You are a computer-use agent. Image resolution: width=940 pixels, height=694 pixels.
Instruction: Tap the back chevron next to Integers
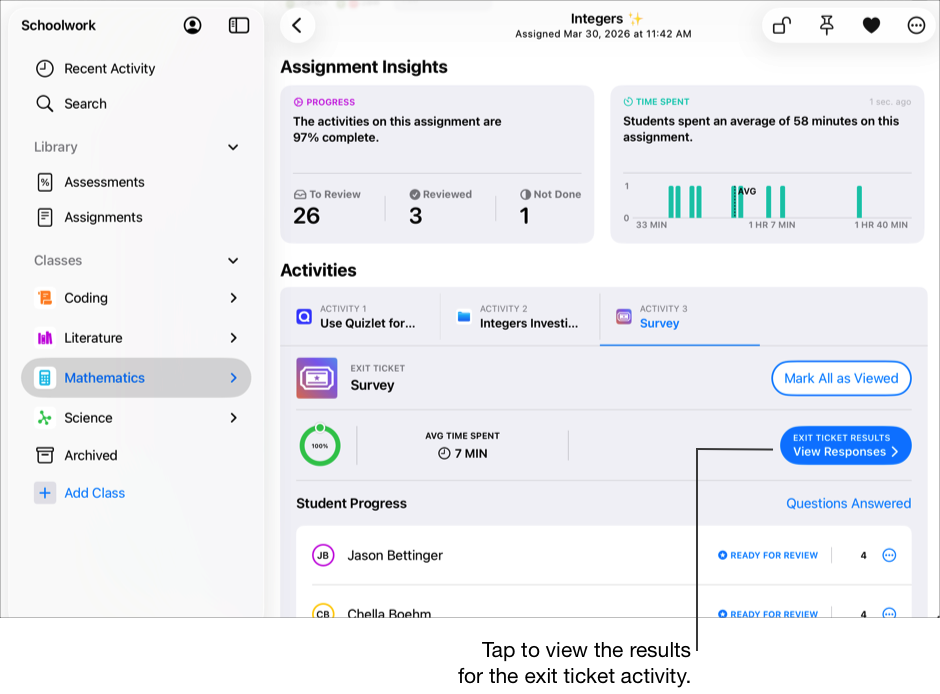[297, 25]
